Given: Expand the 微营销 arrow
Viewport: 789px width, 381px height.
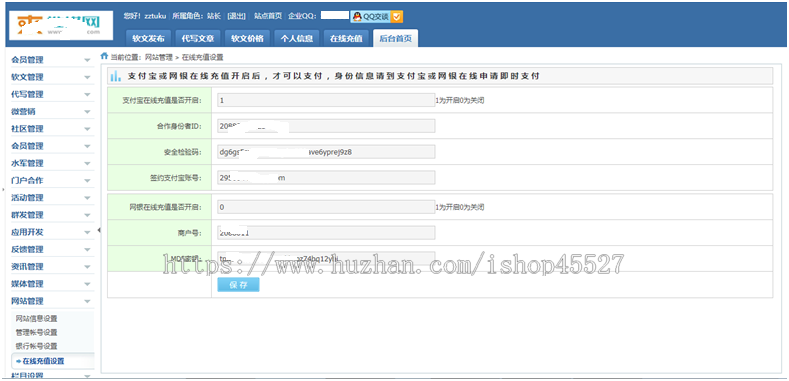Looking at the screenshot, I should (x=87, y=112).
